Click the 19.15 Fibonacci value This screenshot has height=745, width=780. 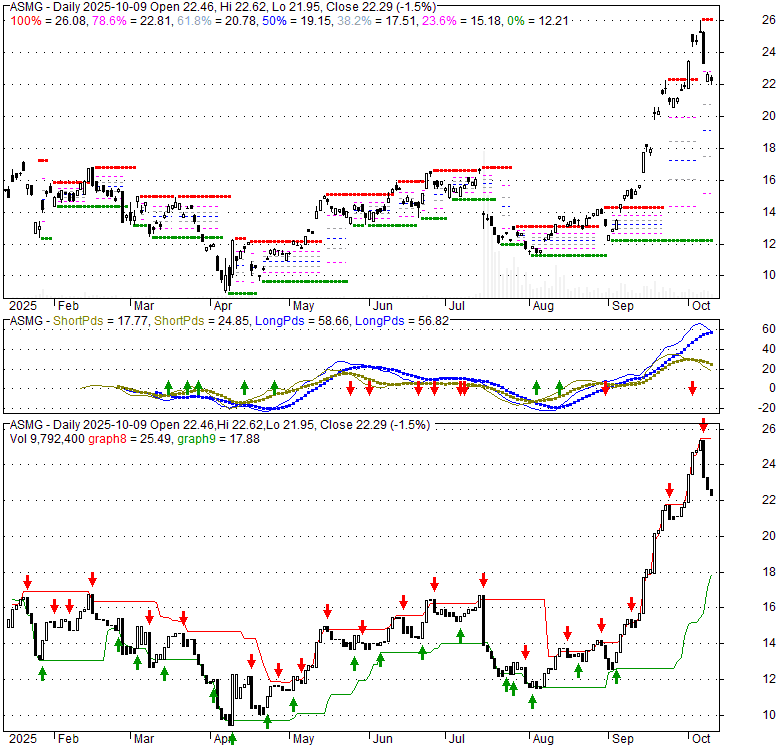[316, 21]
